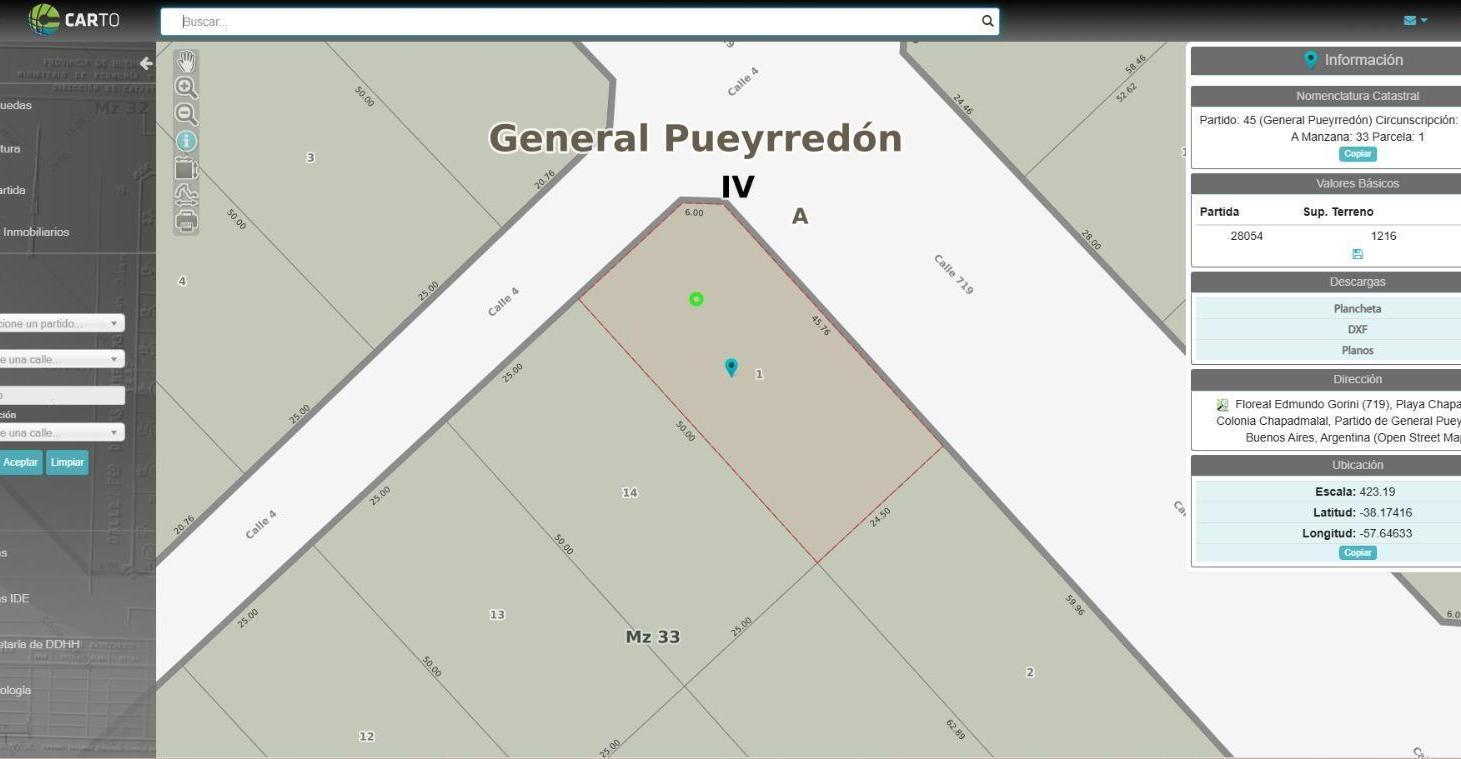Viewport: 1461px width, 759px height.
Task: Click the Sup. Terreno value 1216
Action: coord(1383,236)
